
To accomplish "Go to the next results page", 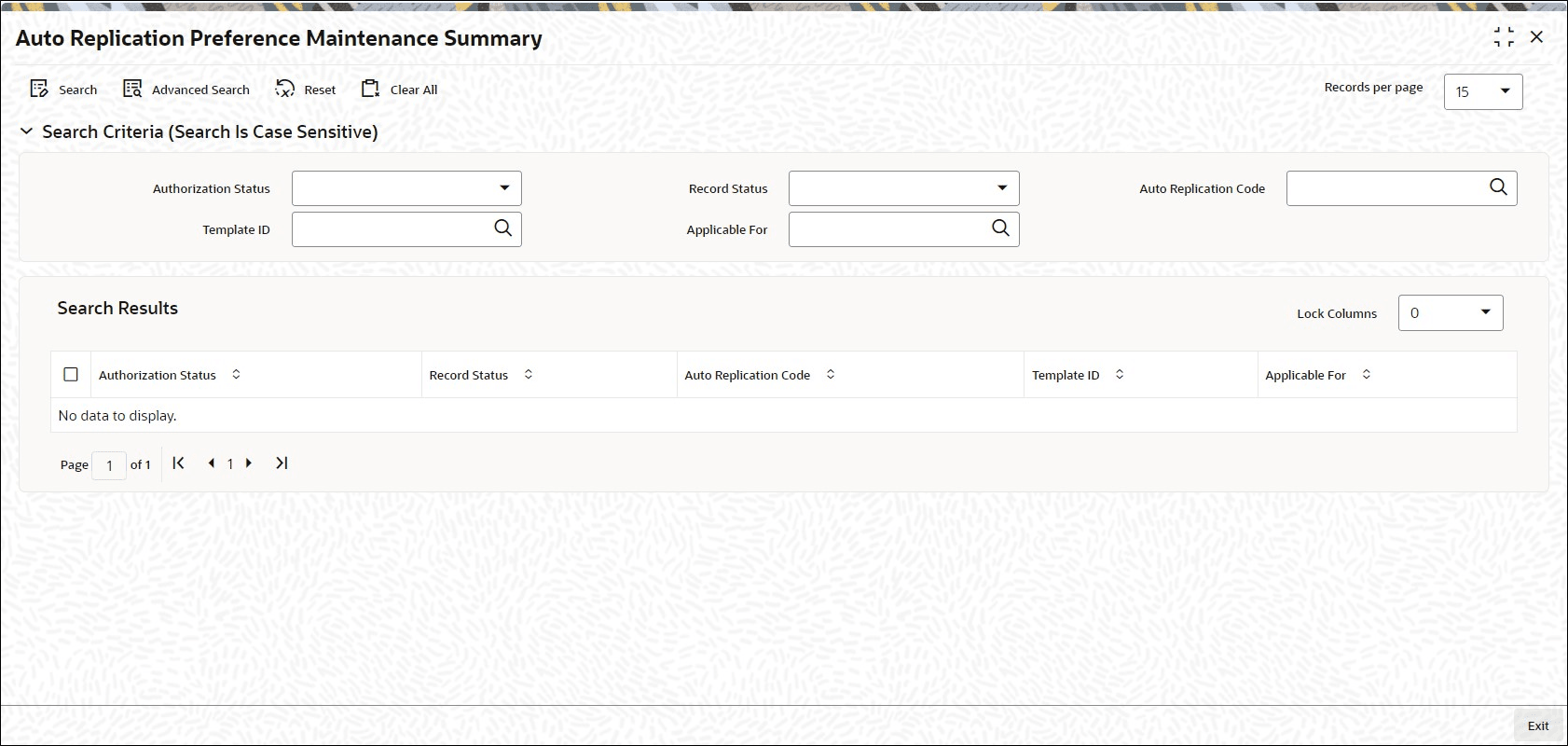I will click(249, 463).
